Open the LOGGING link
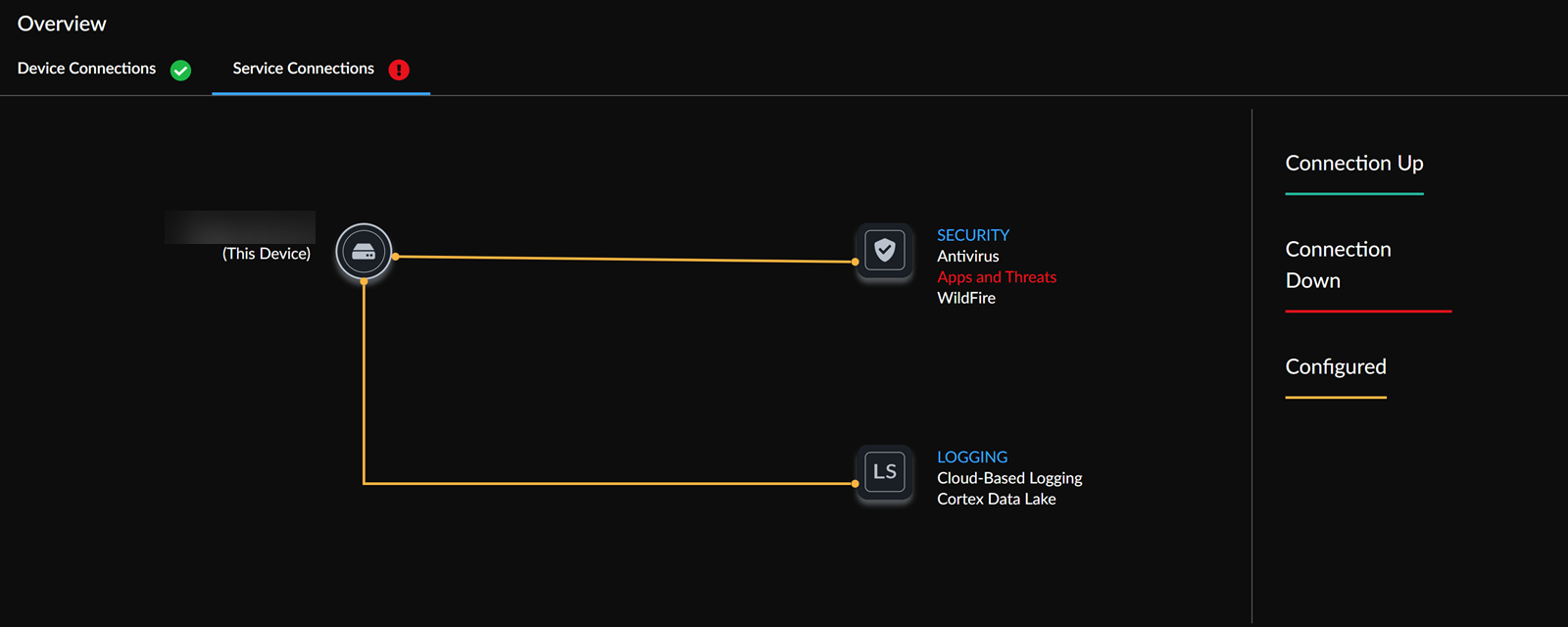Viewport: 1568px width, 627px height. pos(971,457)
